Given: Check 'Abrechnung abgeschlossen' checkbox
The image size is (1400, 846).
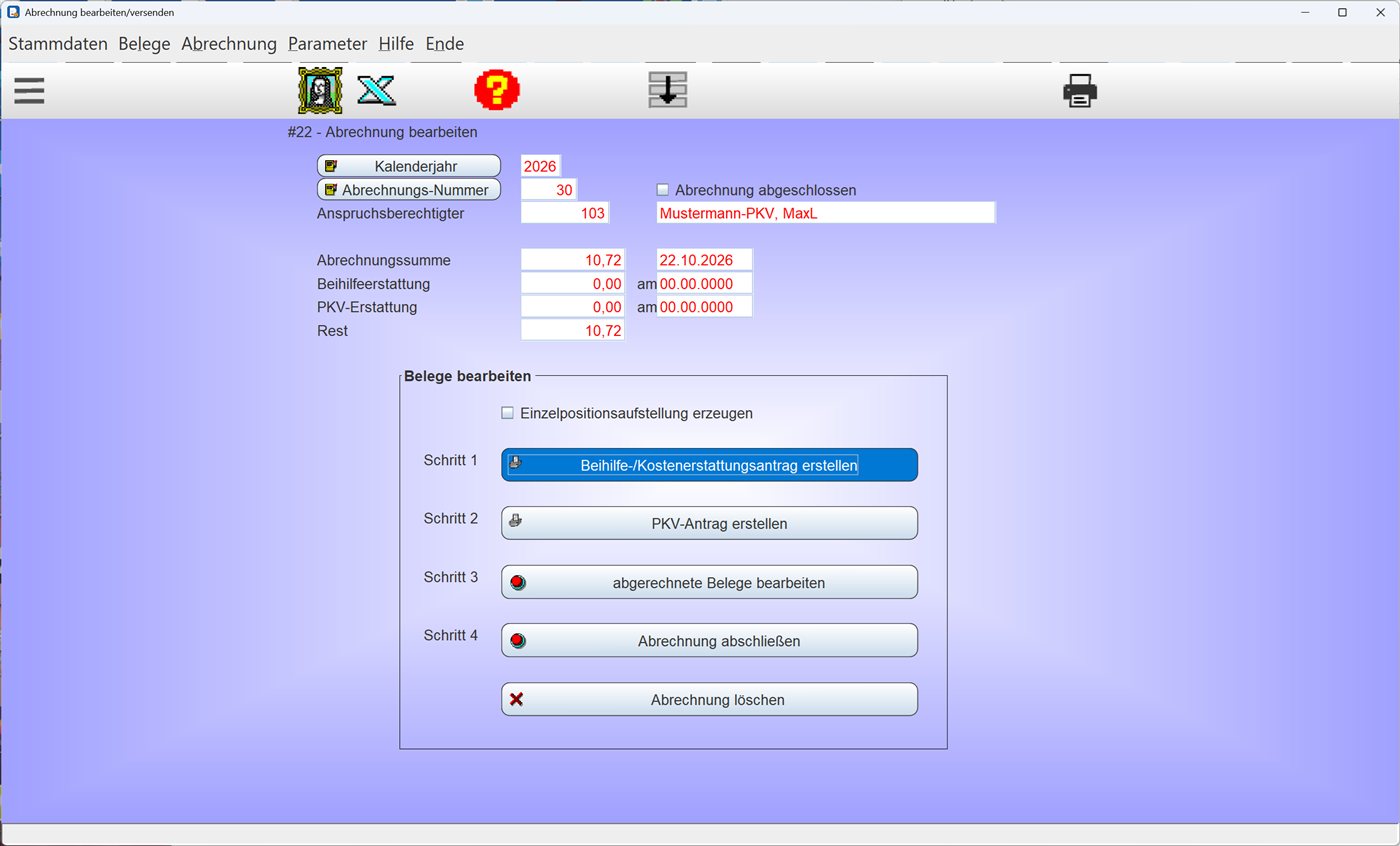Looking at the screenshot, I should (x=662, y=190).
